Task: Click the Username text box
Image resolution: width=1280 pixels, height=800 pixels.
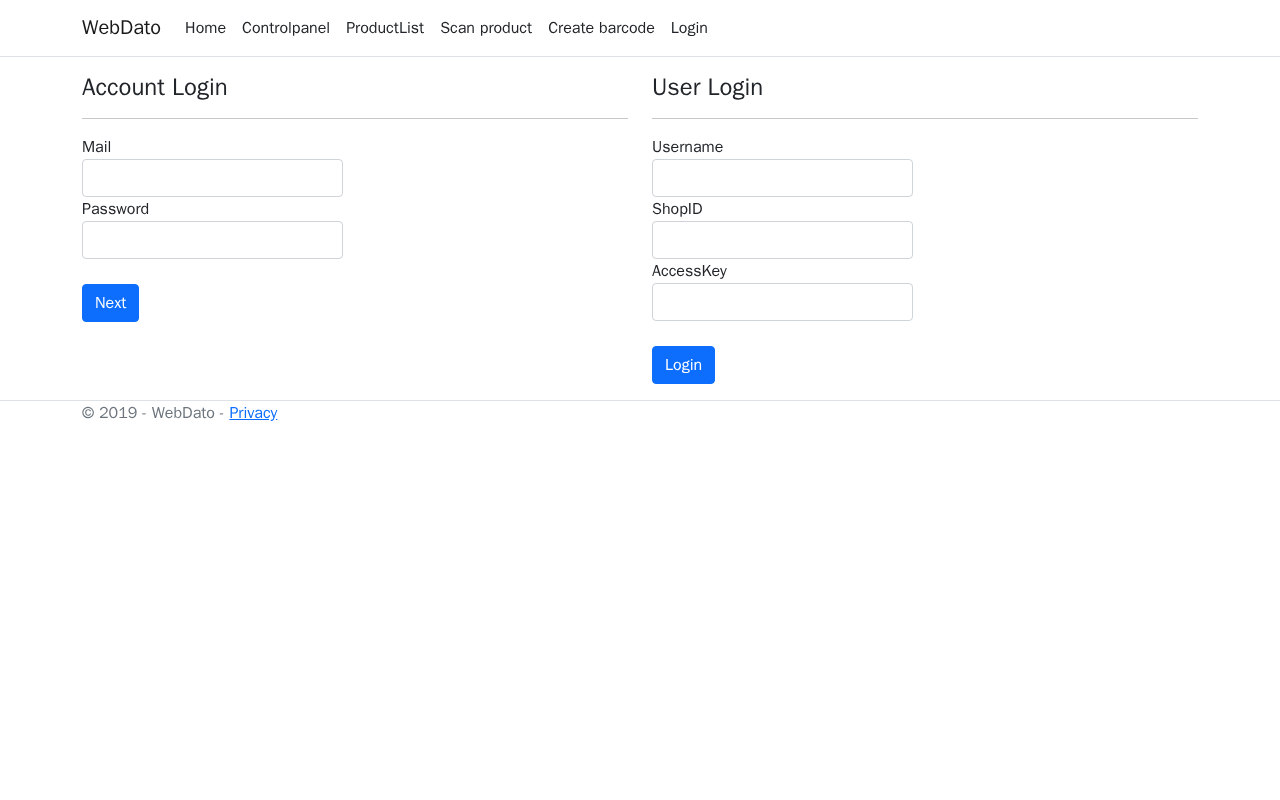Action: [x=782, y=178]
